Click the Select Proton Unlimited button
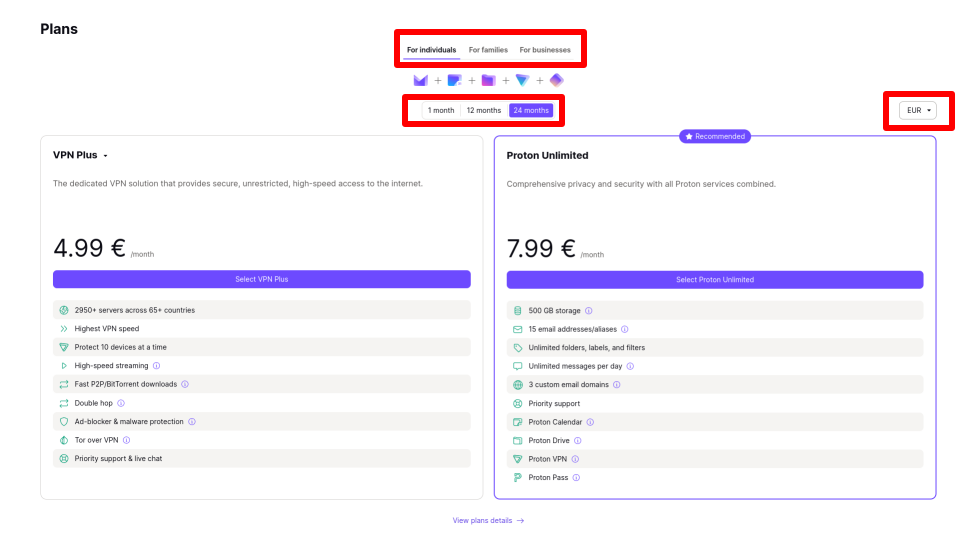The width and height of the screenshot is (976, 534). tap(715, 279)
